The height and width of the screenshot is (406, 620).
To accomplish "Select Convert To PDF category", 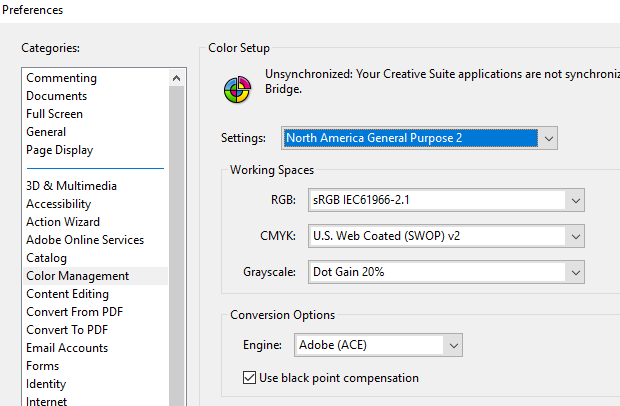I will click(67, 330).
